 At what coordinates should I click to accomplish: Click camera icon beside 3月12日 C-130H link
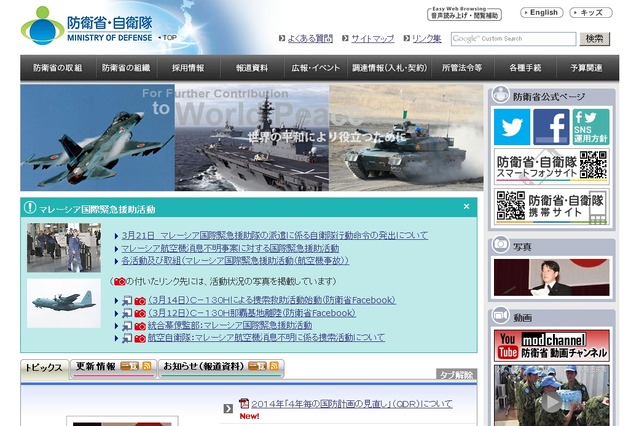pyautogui.click(x=140, y=313)
